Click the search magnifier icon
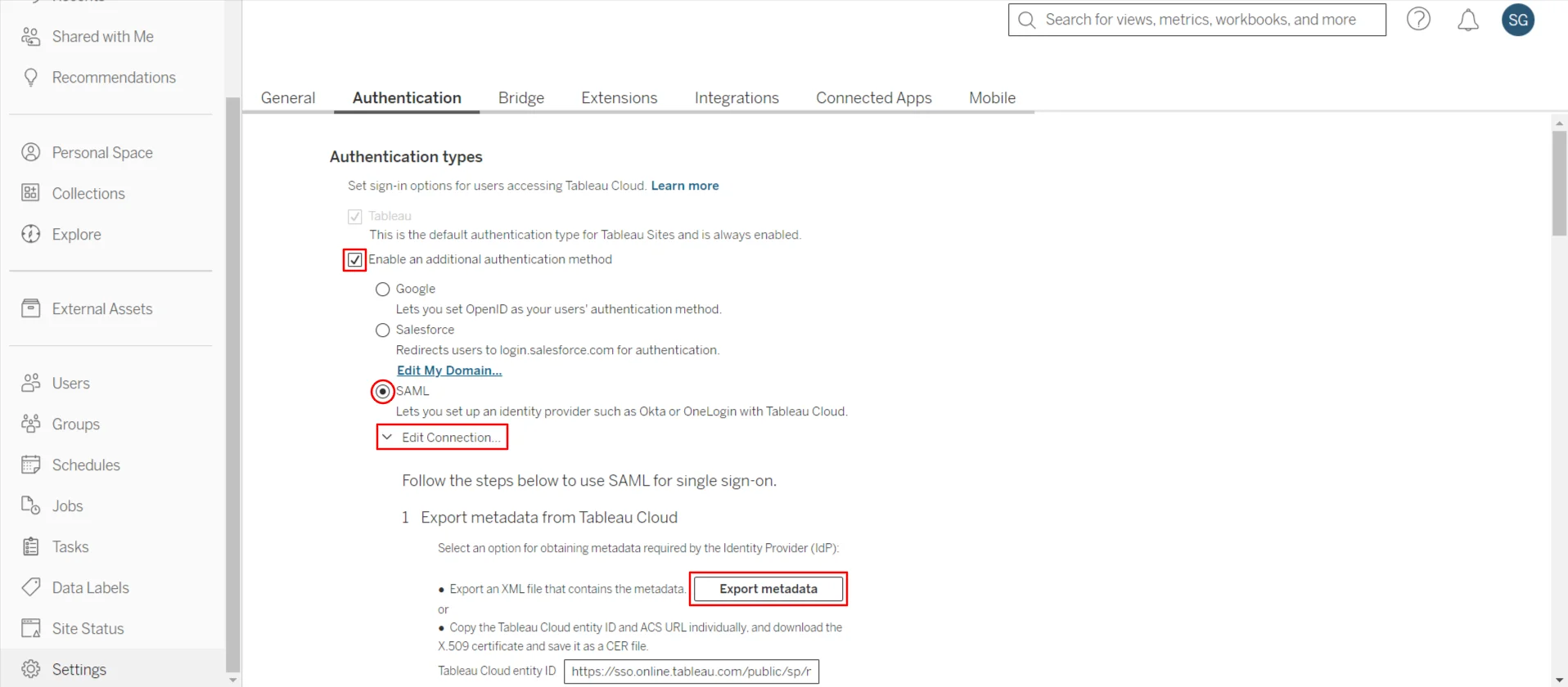Image resolution: width=1568 pixels, height=687 pixels. click(x=1027, y=20)
